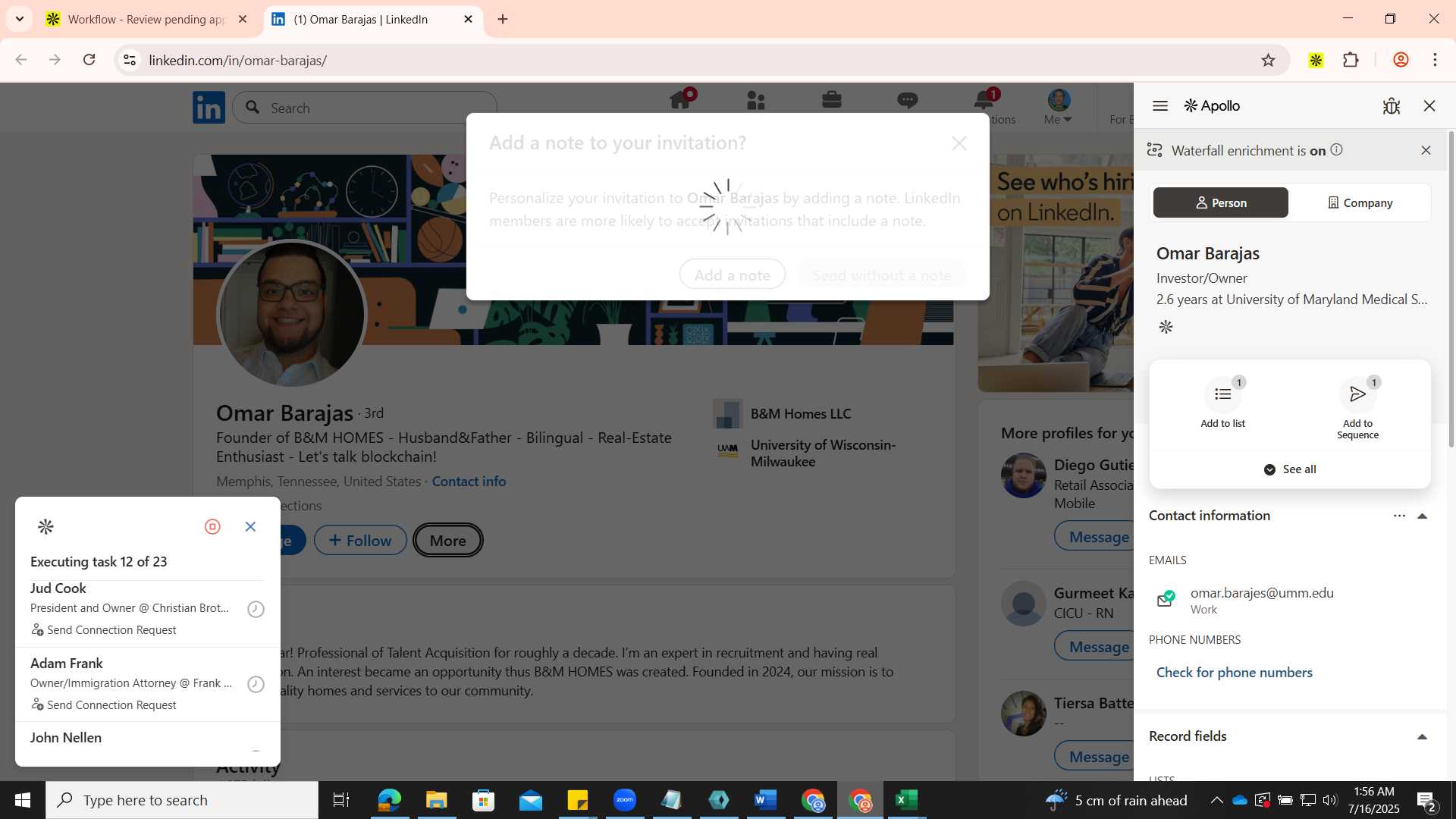Click the Add to list icon
Screen dimensions: 1456x819
click(1222, 394)
